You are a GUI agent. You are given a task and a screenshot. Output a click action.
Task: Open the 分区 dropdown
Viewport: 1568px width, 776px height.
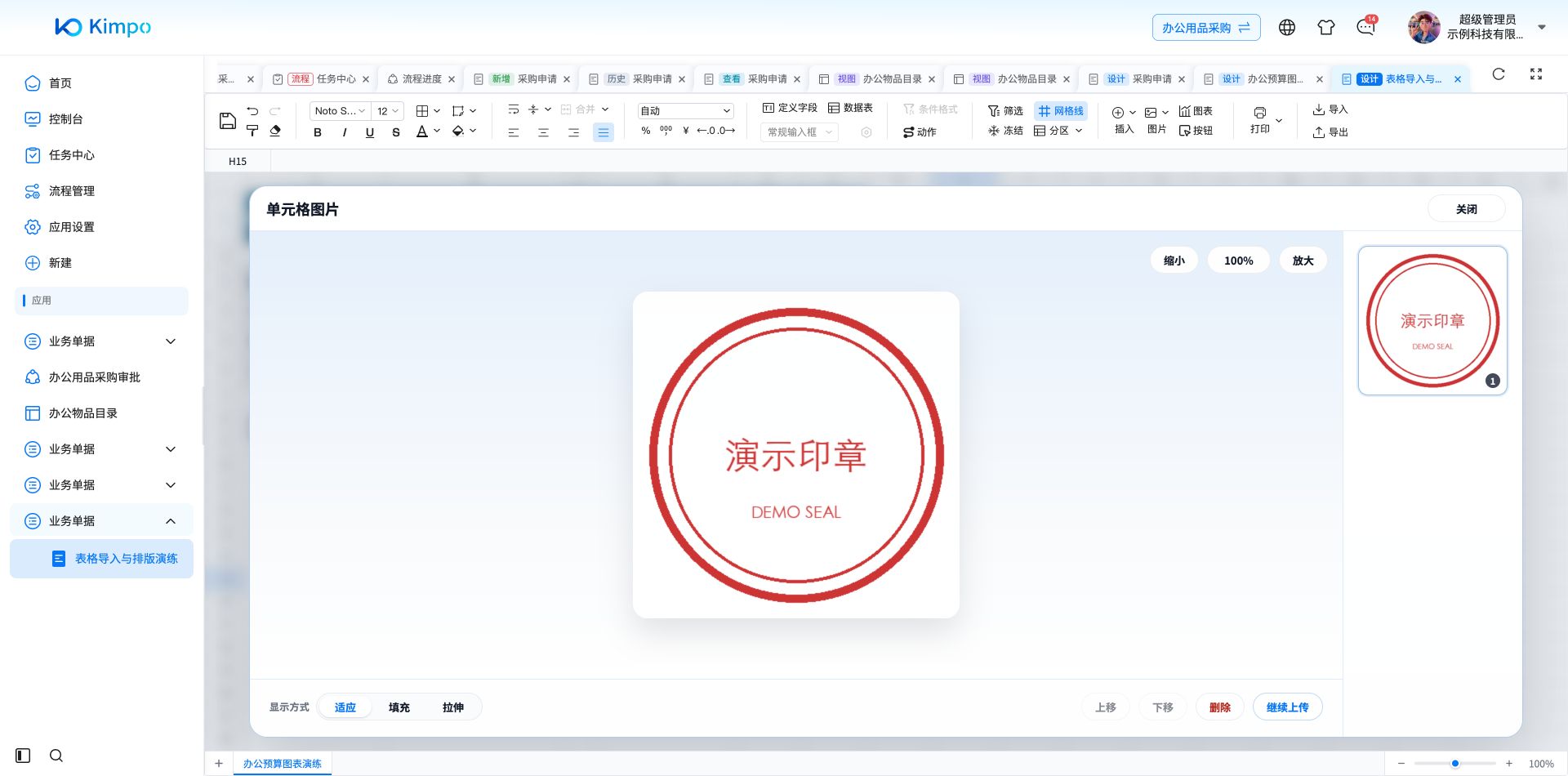click(x=1058, y=131)
